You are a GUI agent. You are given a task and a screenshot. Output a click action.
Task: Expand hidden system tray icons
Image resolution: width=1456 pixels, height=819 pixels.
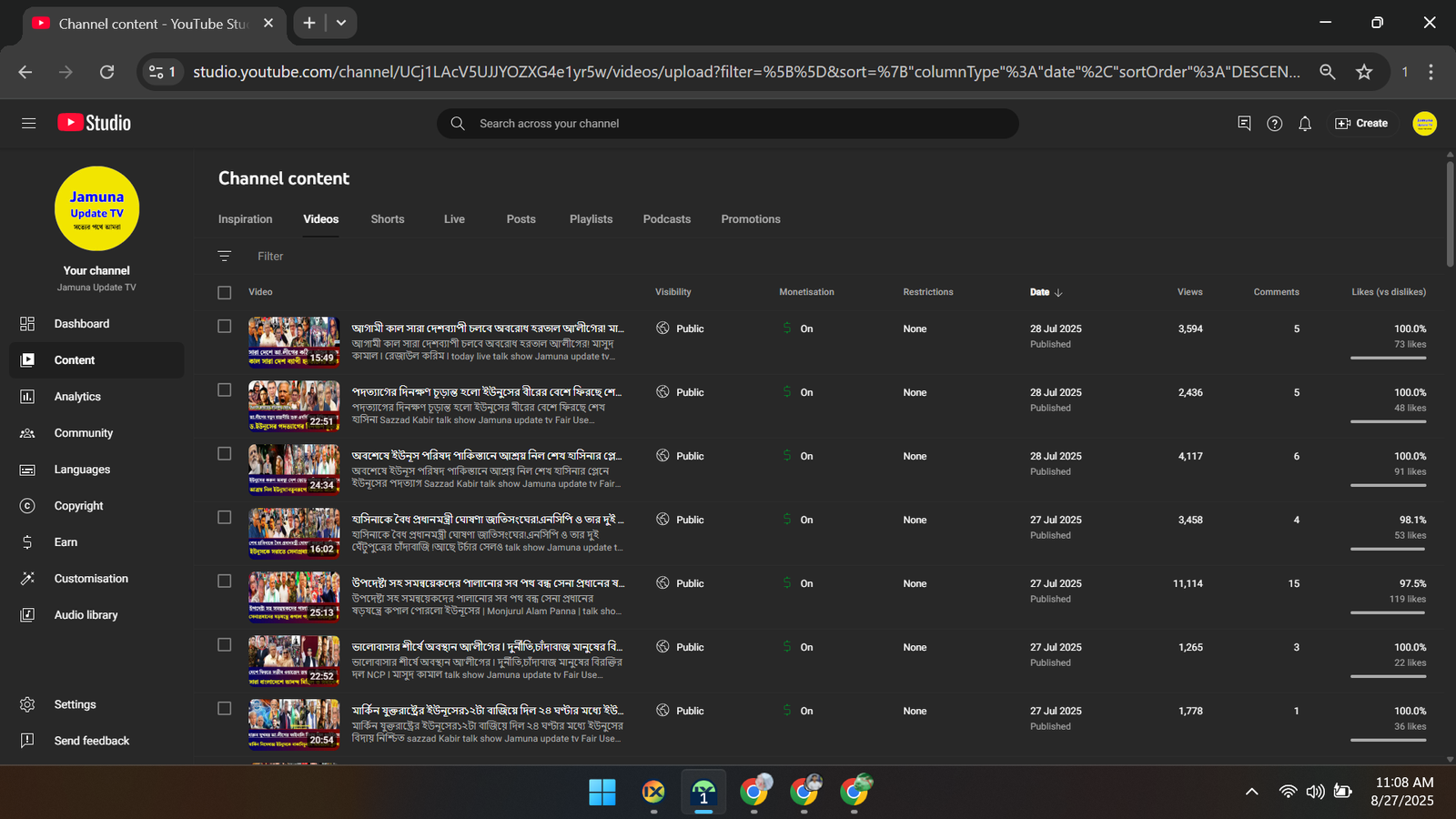click(1252, 792)
